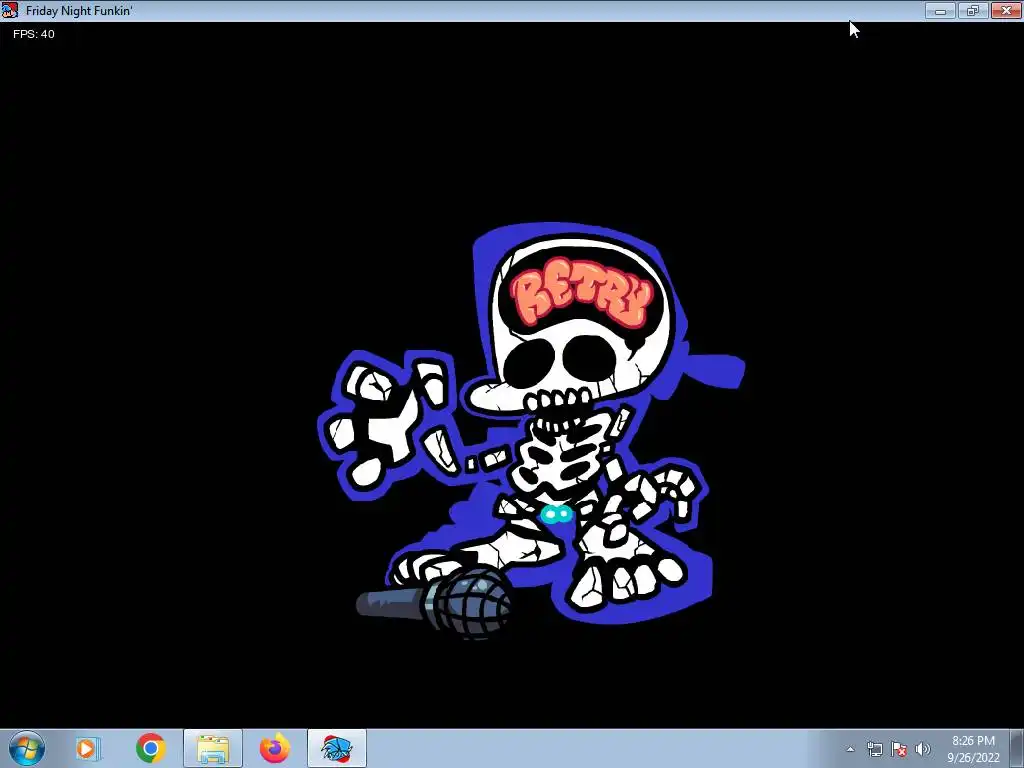This screenshot has height=768, width=1024.
Task: Click the FPS: 40 counter text
Action: point(34,34)
